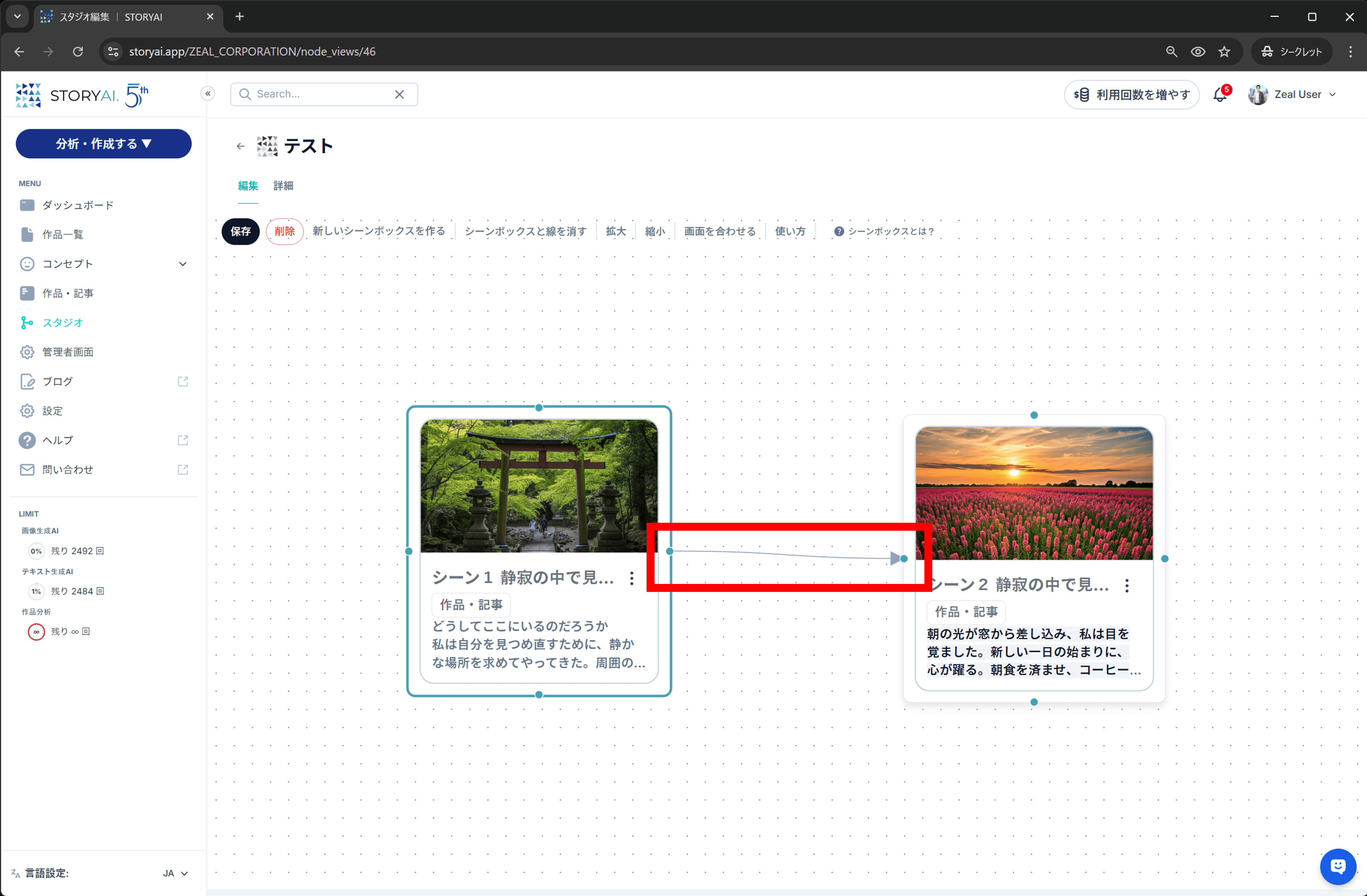1367x896 pixels.
Task: Click シーンボックスと線を消す
Action: pyautogui.click(x=526, y=231)
